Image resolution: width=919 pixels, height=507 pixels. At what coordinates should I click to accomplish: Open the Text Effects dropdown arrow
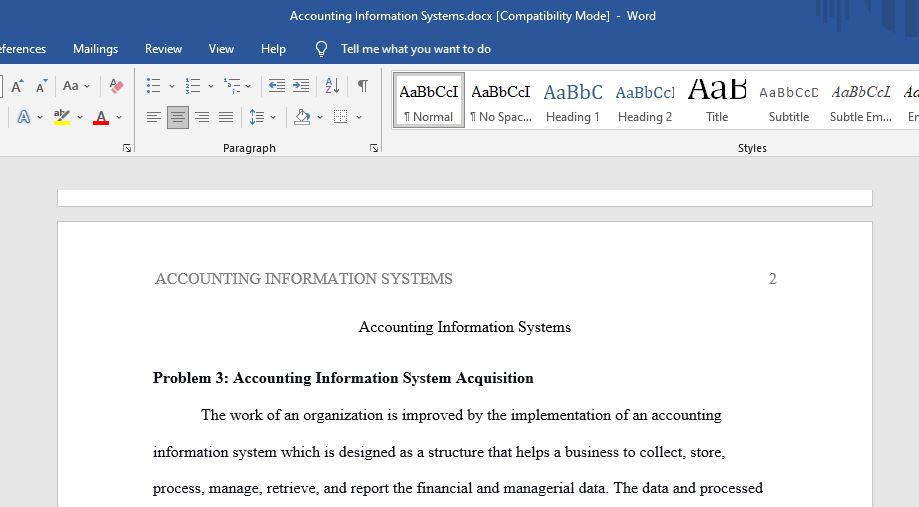pyautogui.click(x=40, y=117)
